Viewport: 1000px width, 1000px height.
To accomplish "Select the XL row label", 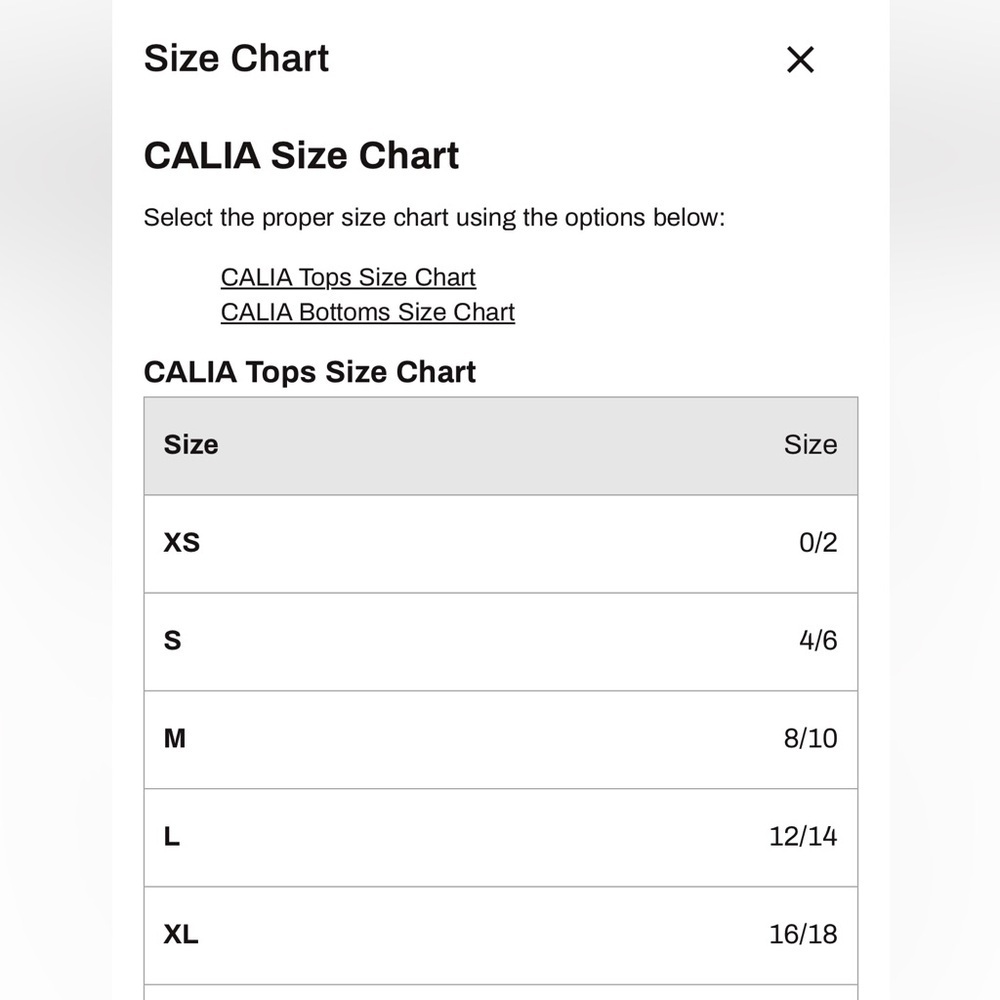I will 180,934.
